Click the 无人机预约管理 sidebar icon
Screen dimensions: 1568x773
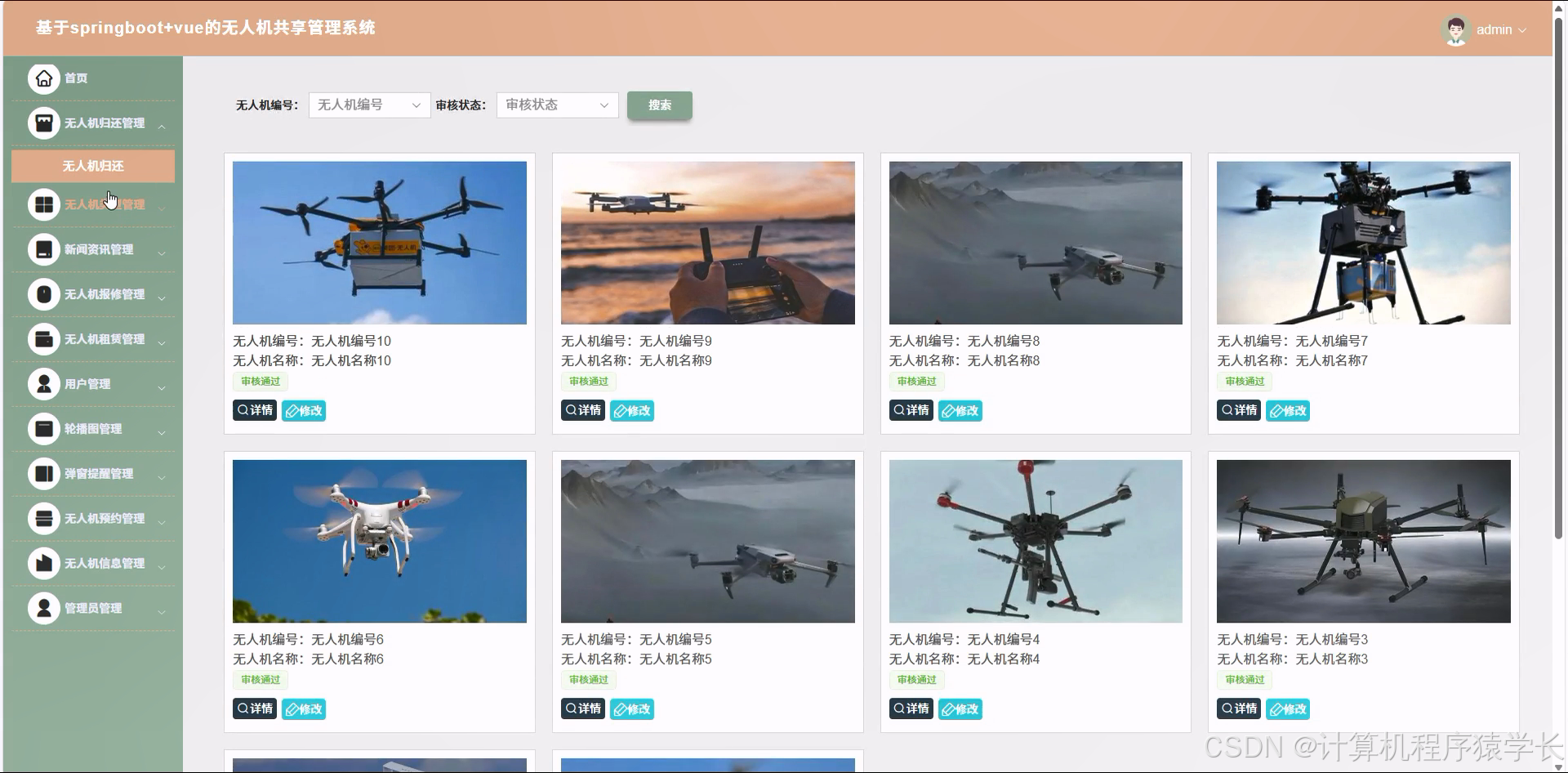[44, 519]
